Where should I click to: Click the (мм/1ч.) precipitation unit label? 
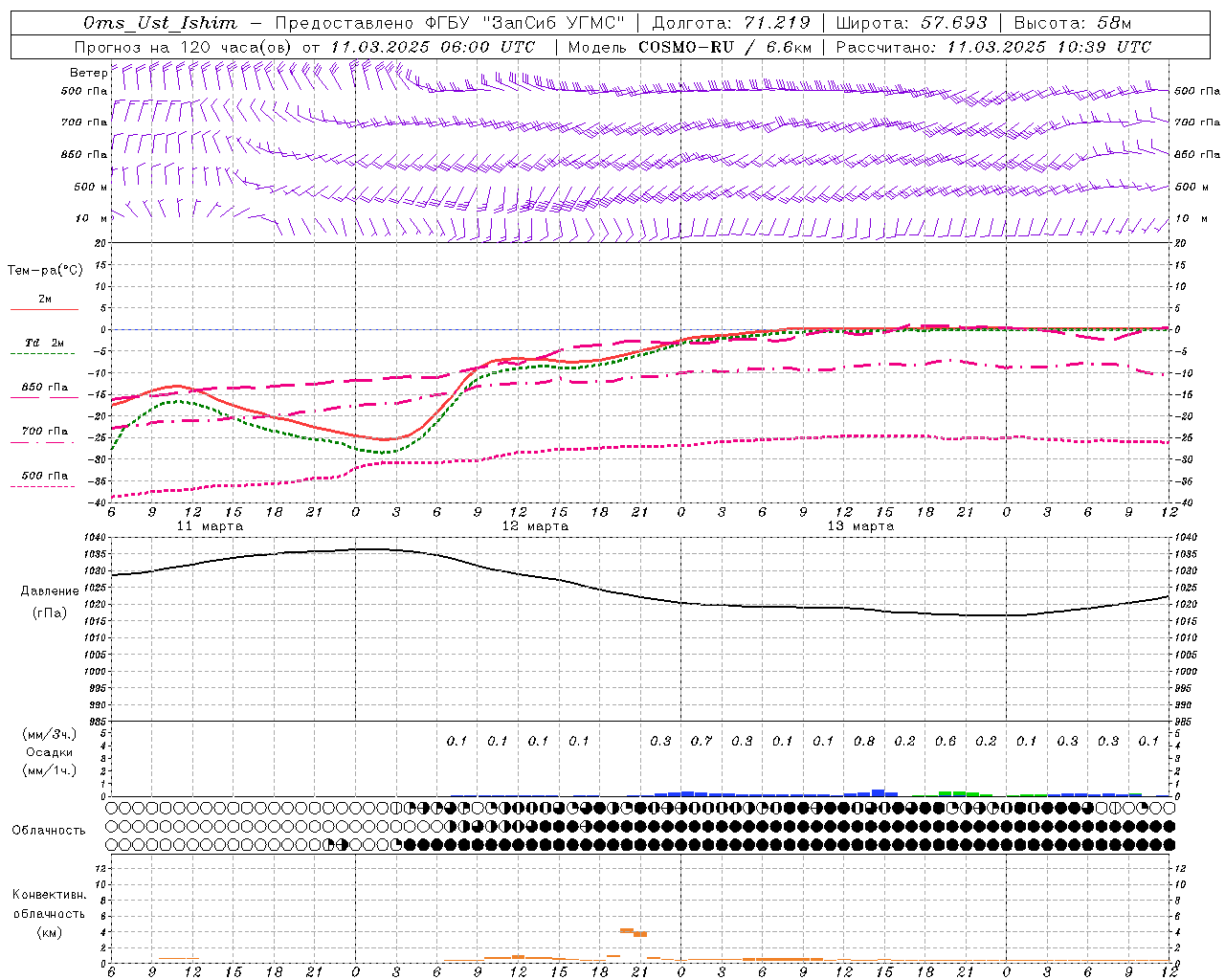50,770
